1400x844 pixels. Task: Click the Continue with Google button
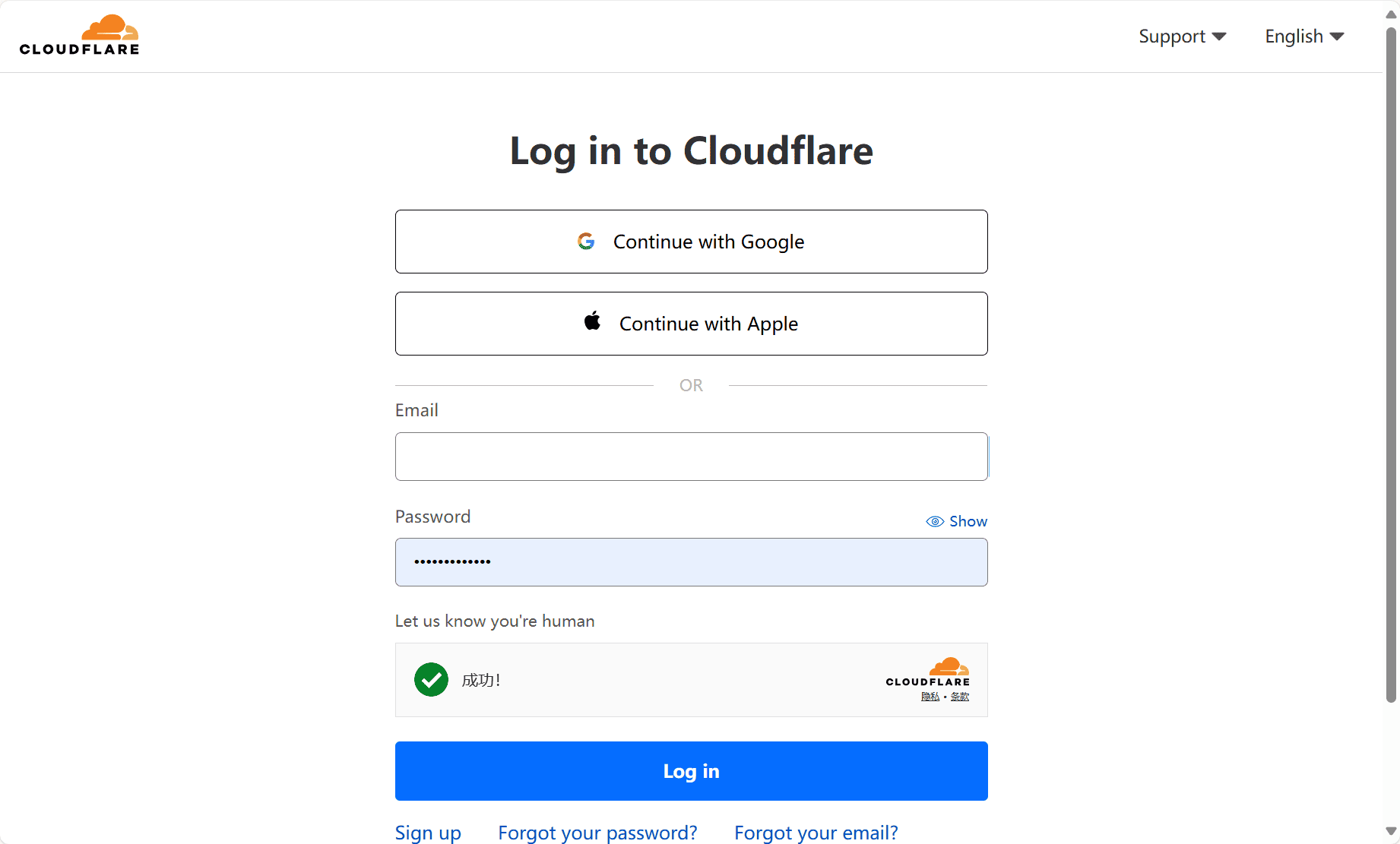point(691,241)
